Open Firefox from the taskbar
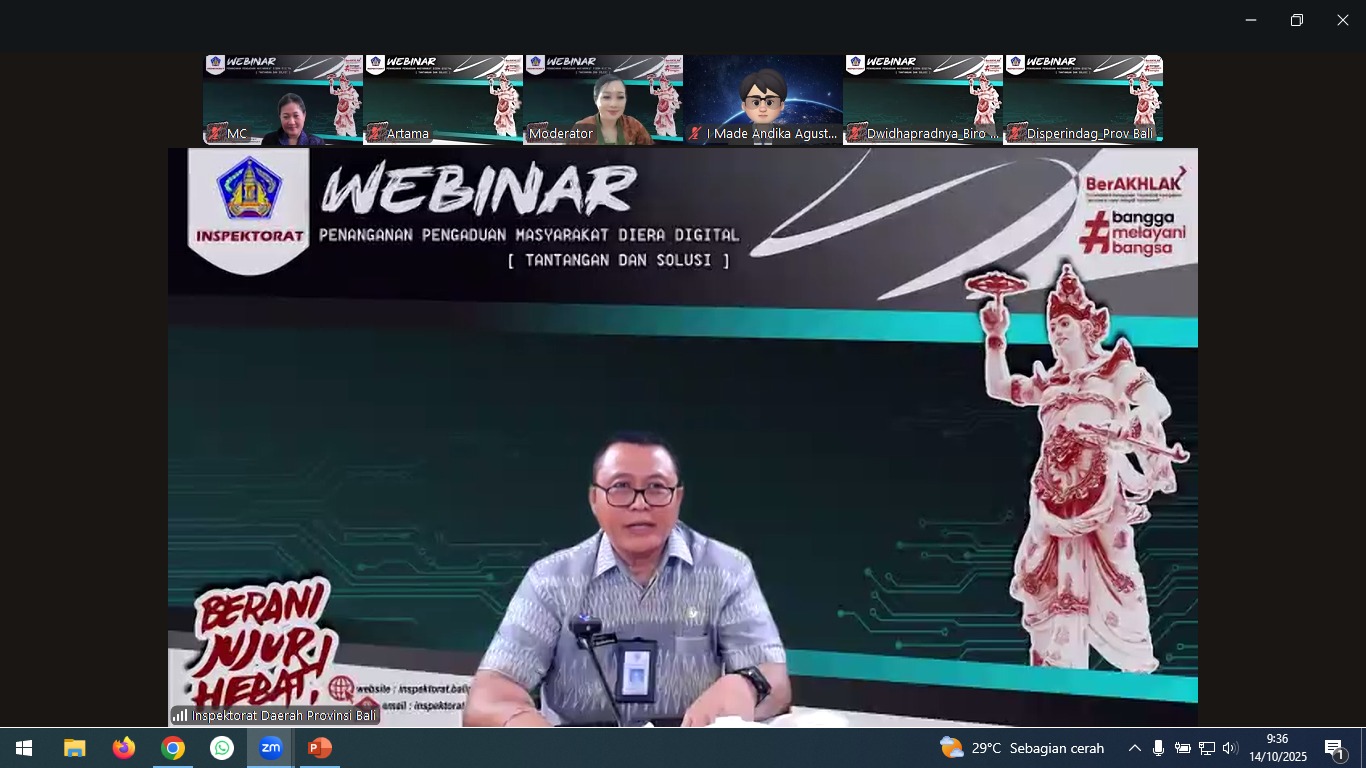 click(124, 748)
